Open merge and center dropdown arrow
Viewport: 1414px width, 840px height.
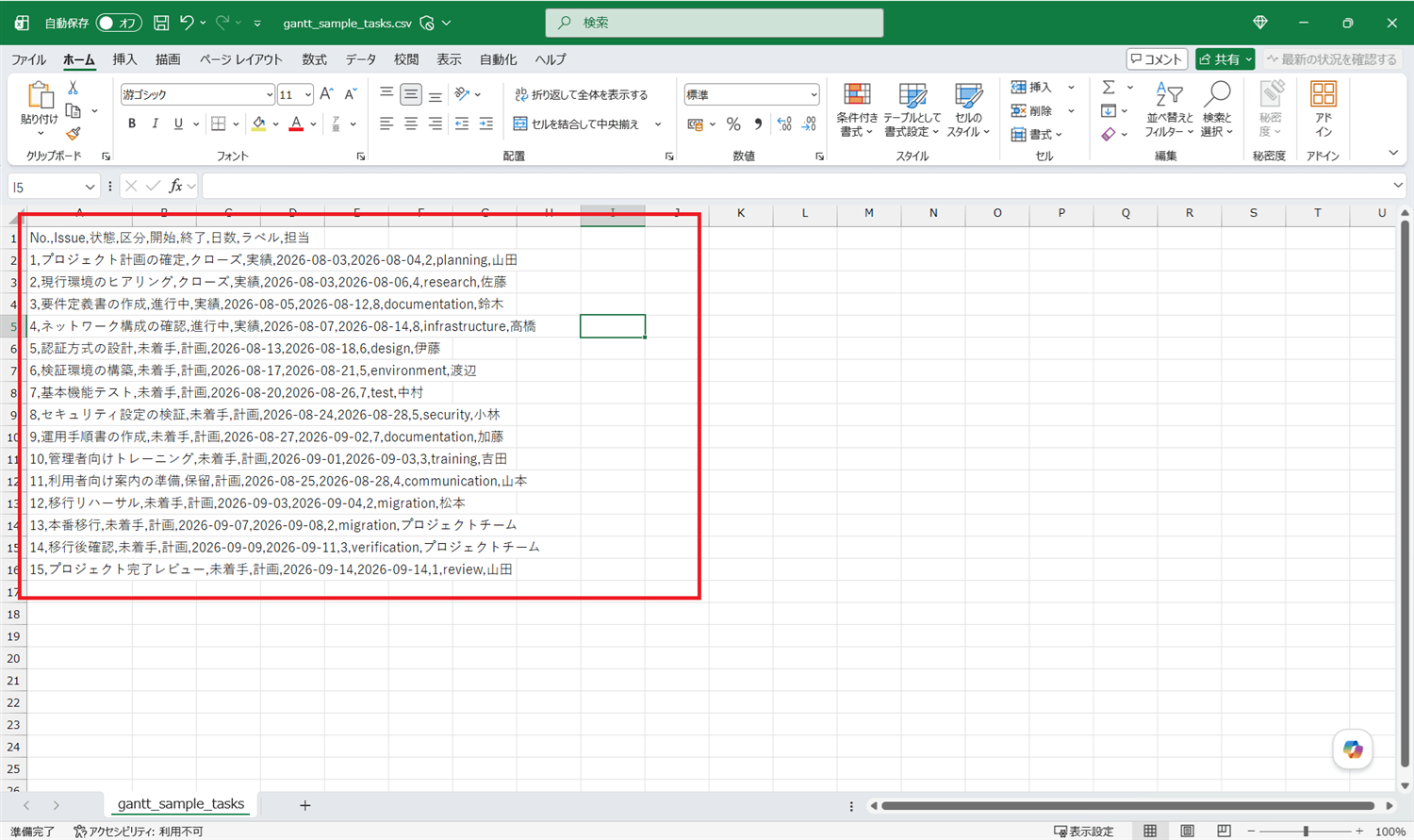[658, 124]
